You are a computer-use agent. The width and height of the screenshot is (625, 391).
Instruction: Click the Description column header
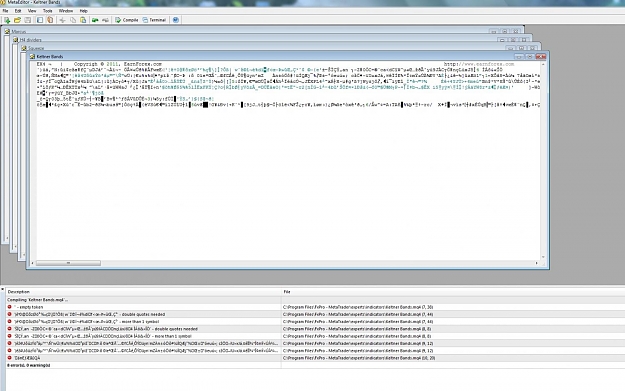coord(143,292)
